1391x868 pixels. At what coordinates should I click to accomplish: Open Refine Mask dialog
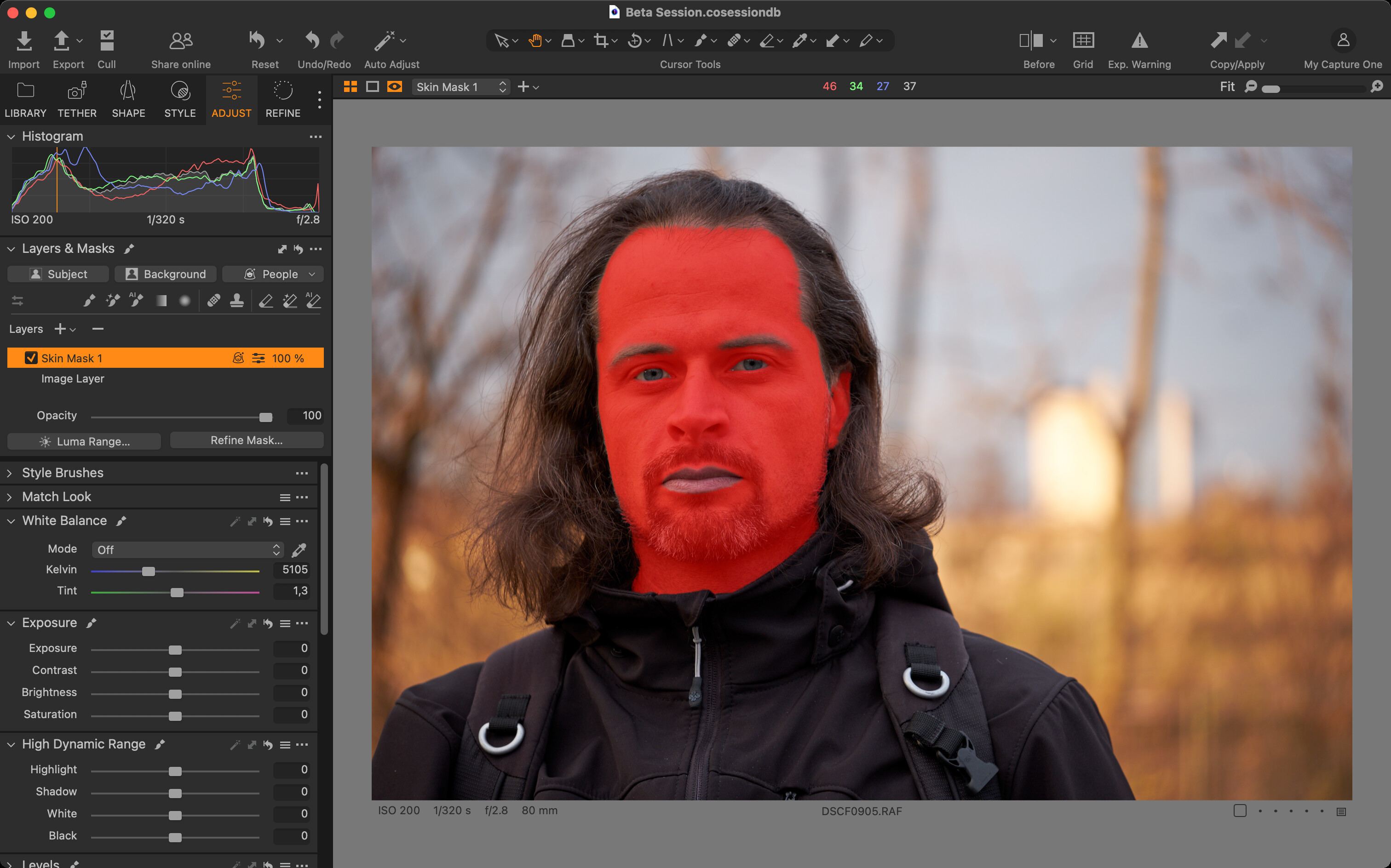(x=247, y=440)
